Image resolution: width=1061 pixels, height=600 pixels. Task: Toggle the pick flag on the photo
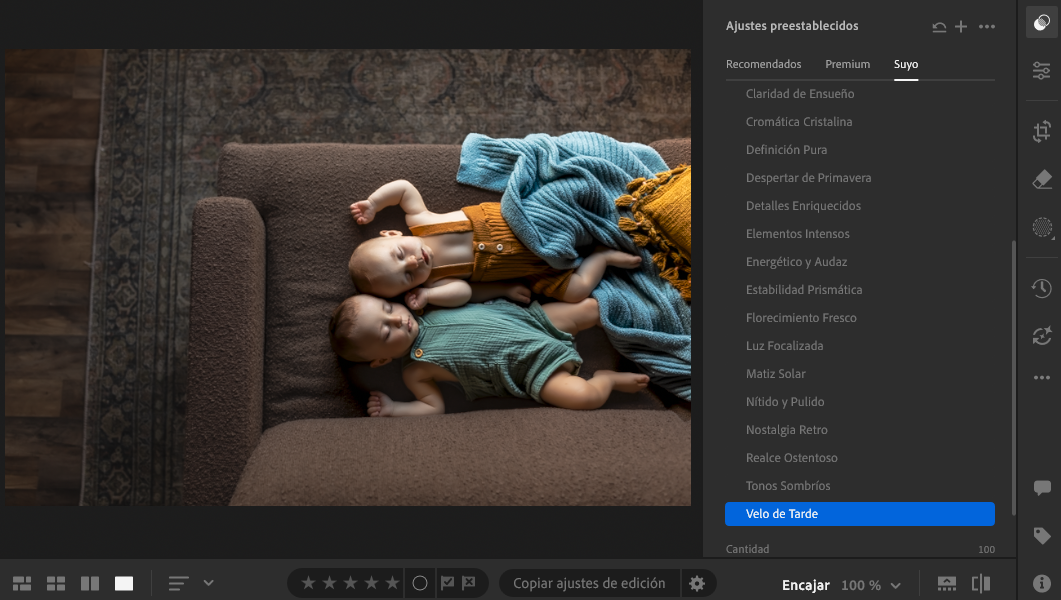446,583
